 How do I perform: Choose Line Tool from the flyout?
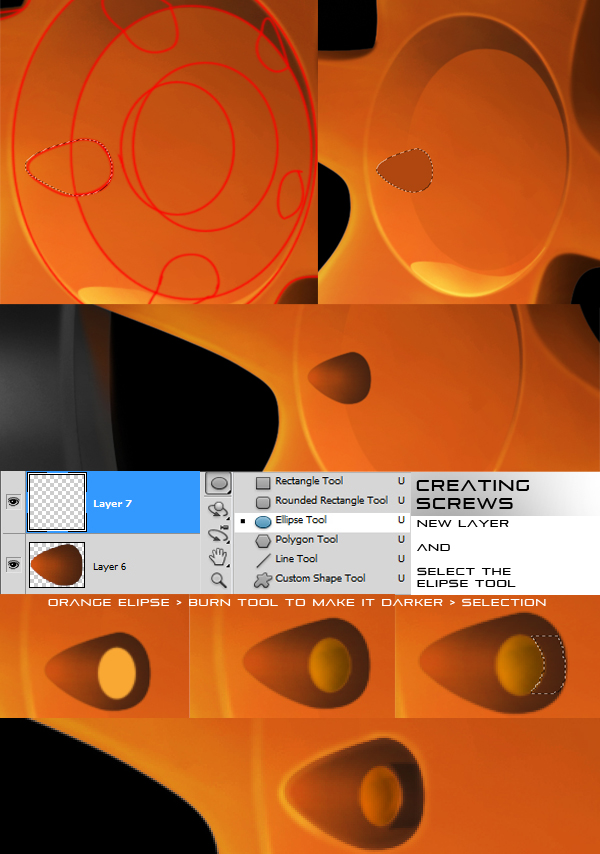click(322, 559)
